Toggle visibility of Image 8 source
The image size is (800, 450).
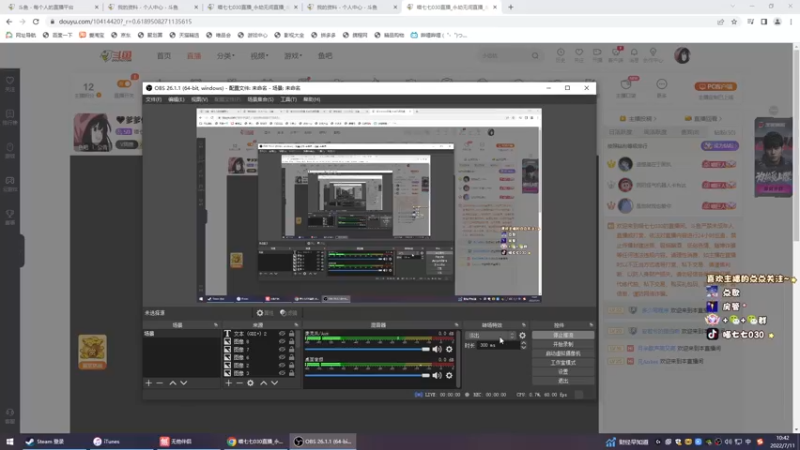click(282, 341)
